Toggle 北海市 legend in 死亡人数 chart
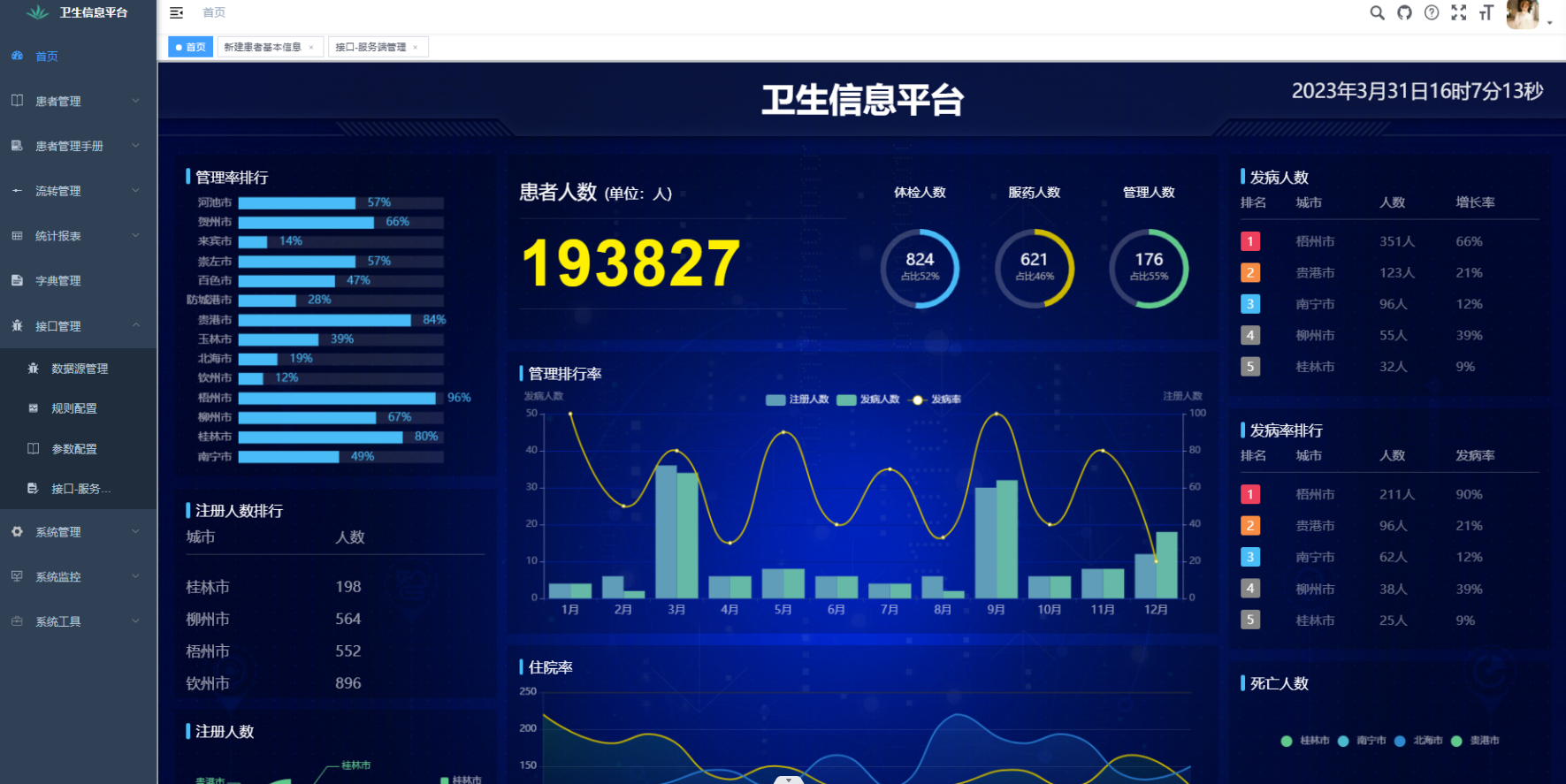 point(1418,741)
